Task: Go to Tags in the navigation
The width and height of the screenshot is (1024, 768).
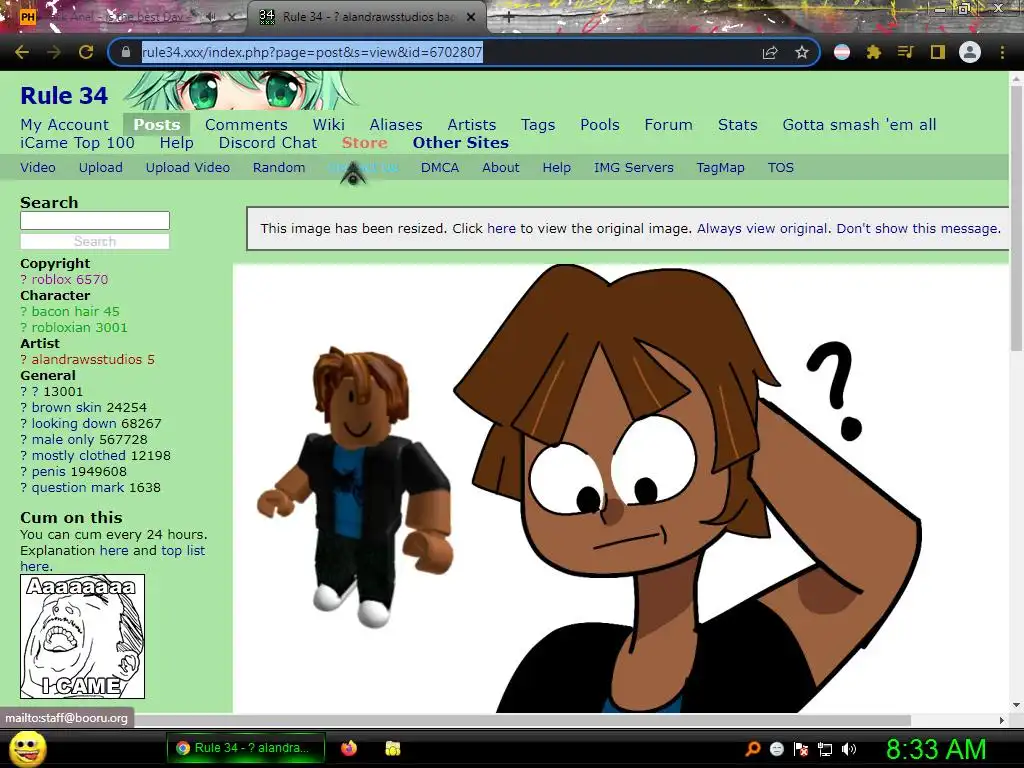Action: [538, 125]
